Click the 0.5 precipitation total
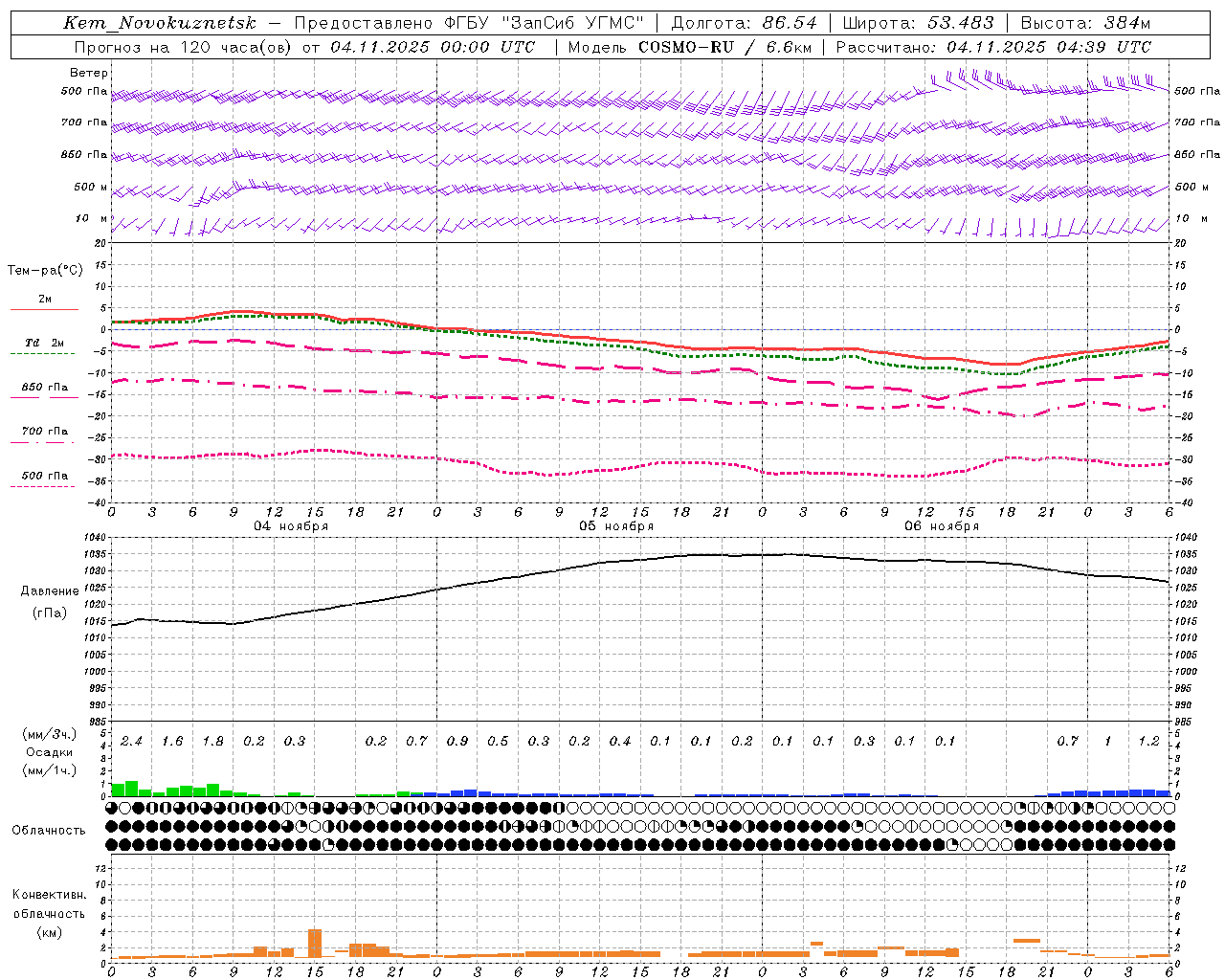This screenshot has width=1225, height=980. [498, 741]
